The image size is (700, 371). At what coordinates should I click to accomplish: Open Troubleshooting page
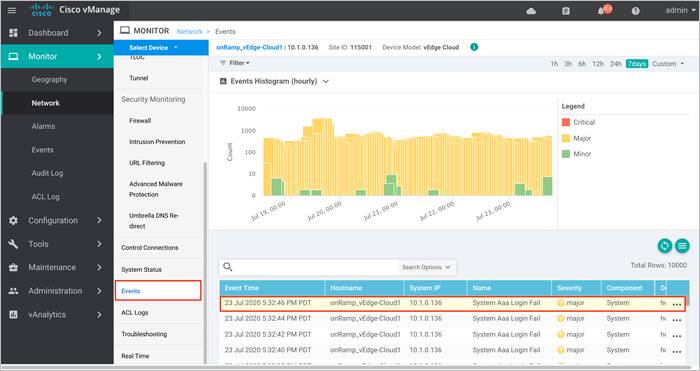144,334
